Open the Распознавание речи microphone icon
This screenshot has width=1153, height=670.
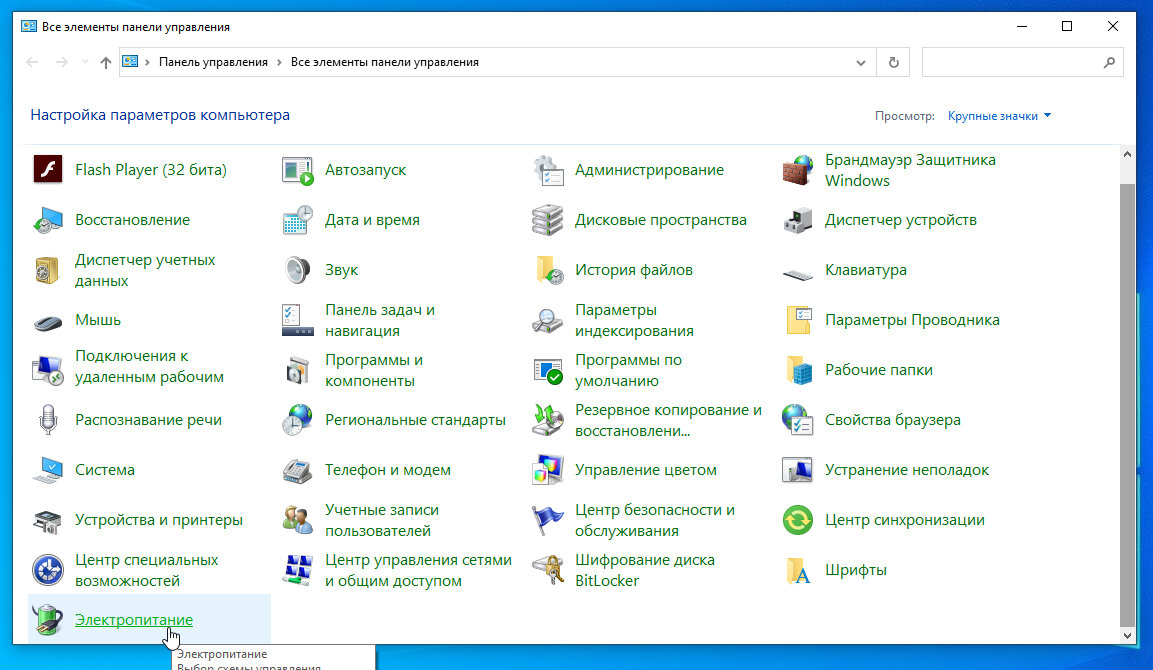[x=48, y=420]
